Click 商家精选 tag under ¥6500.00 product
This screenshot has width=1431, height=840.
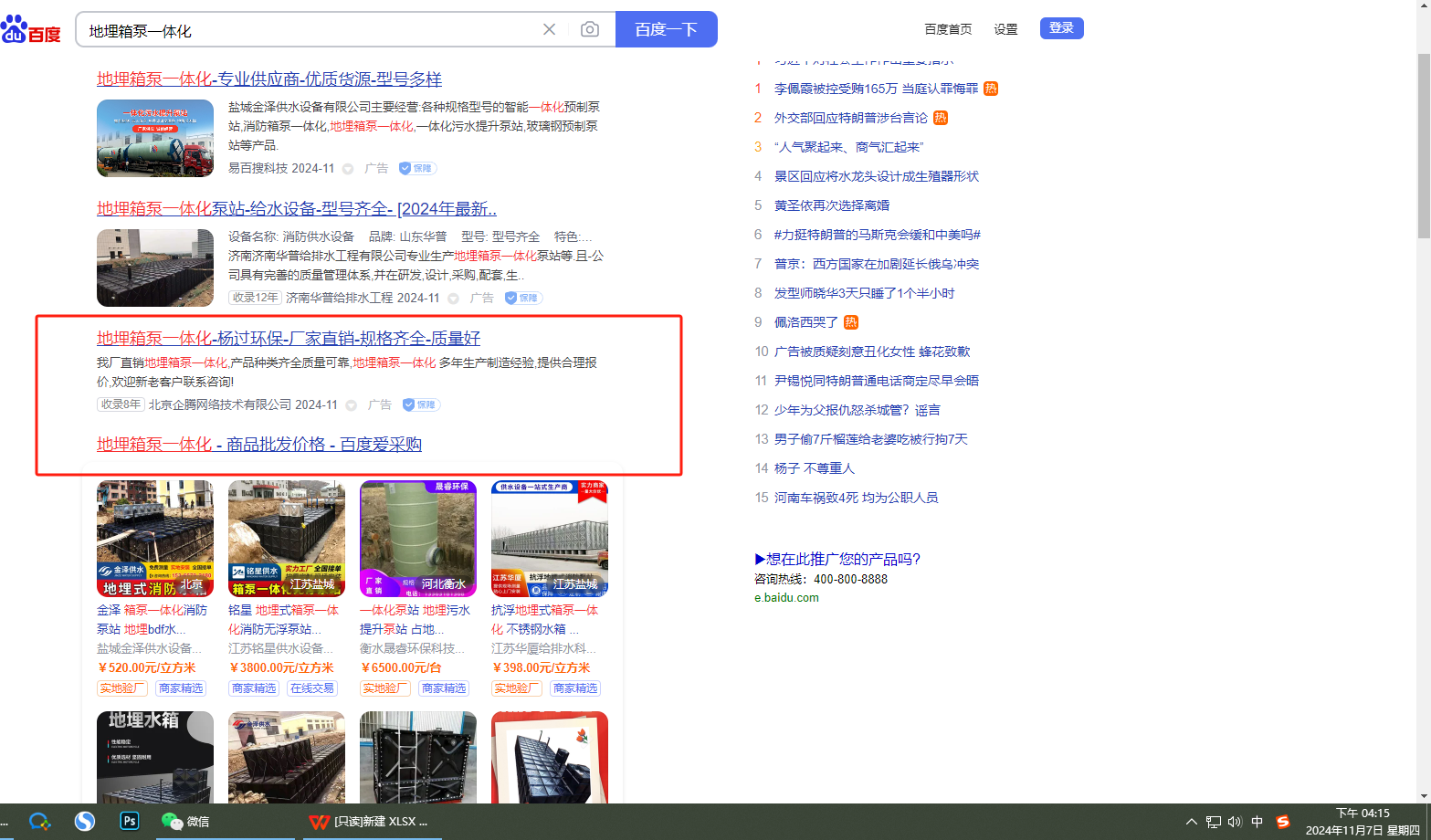coord(444,688)
